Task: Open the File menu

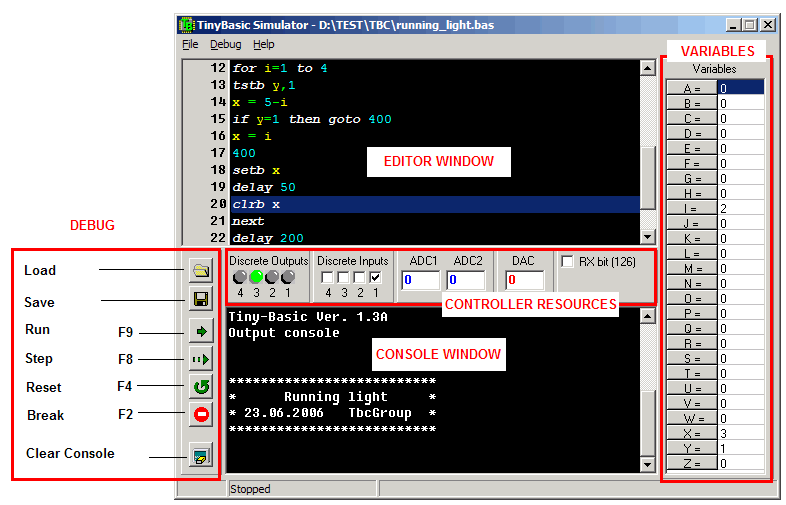Action: click(x=190, y=45)
